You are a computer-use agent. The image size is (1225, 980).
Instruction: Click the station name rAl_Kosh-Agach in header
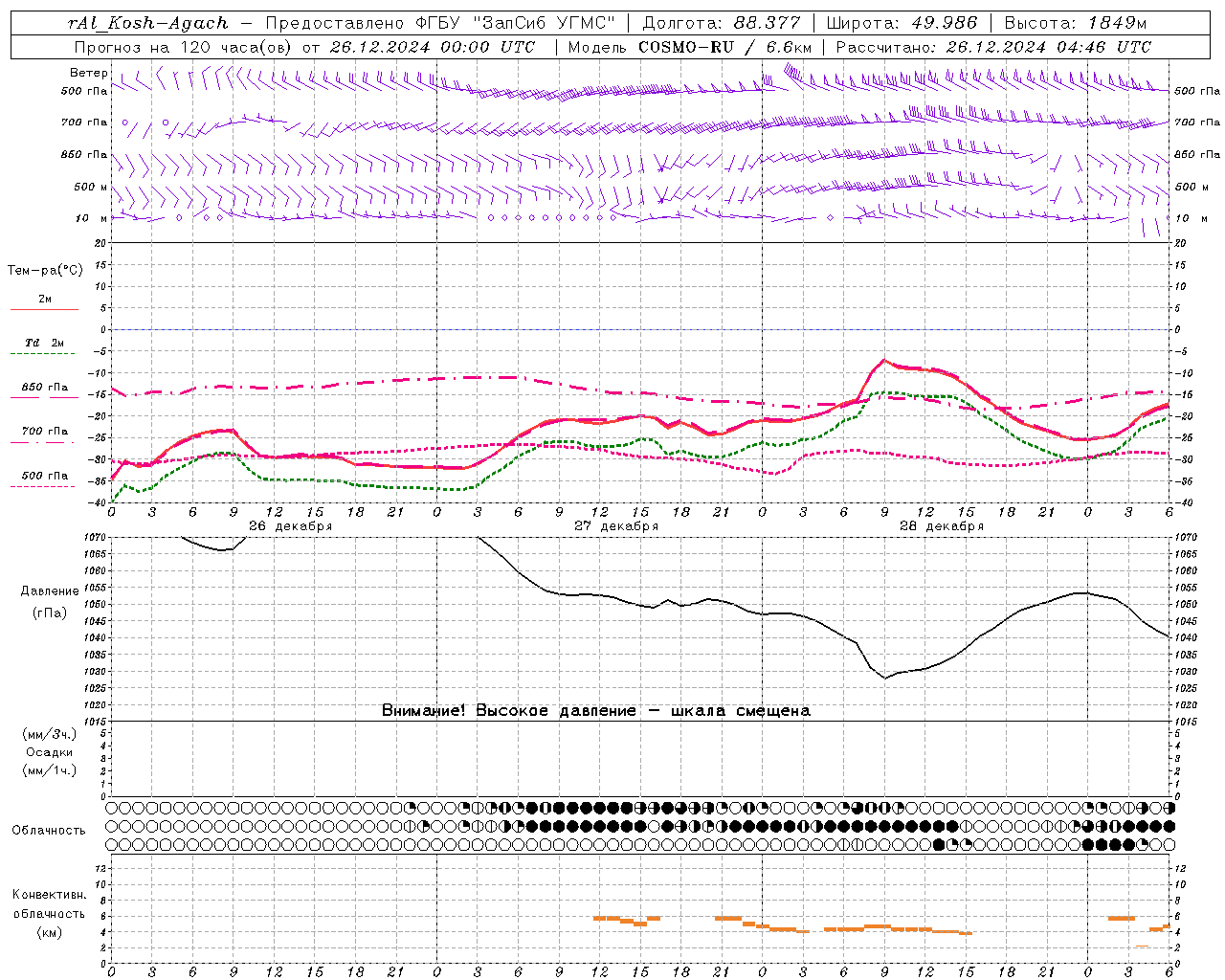pyautogui.click(x=148, y=23)
